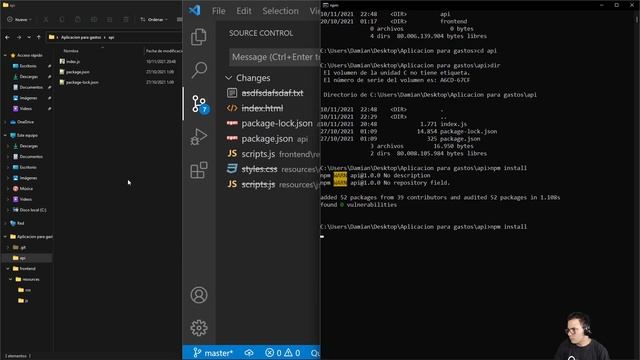The width and height of the screenshot is (640, 360).
Task: Expand the Red tree node arrow
Action: [x=5, y=223]
